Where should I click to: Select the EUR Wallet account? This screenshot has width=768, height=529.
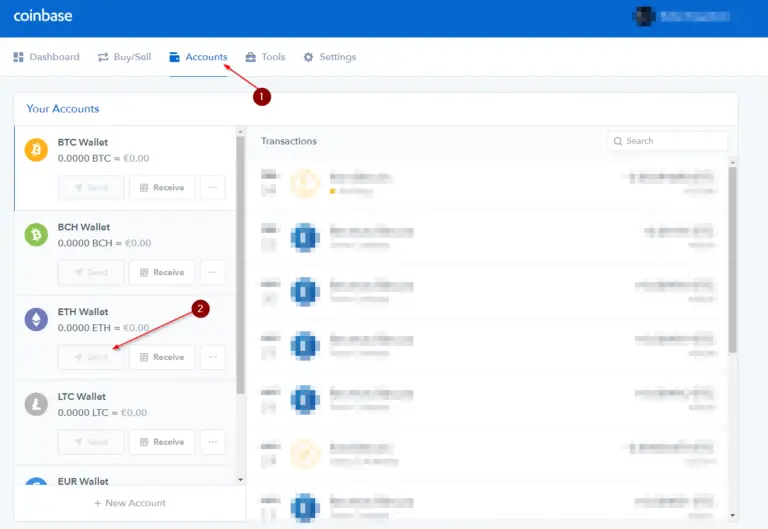point(125,477)
